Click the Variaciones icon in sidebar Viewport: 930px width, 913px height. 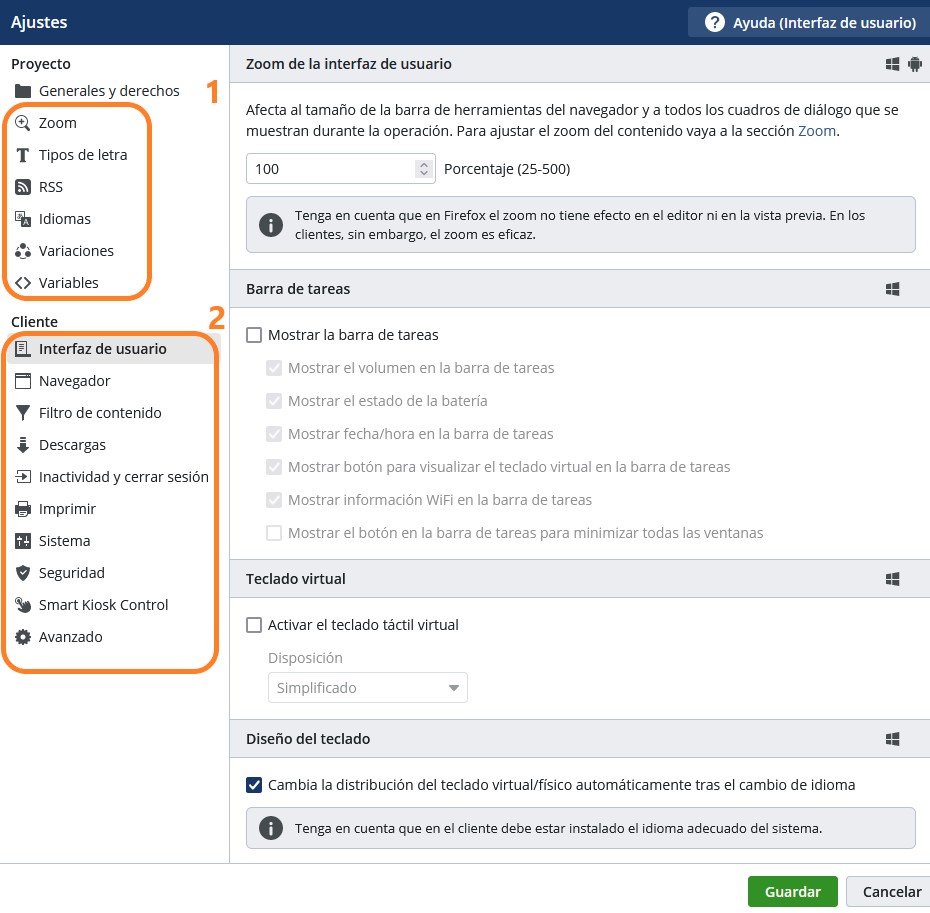23,252
